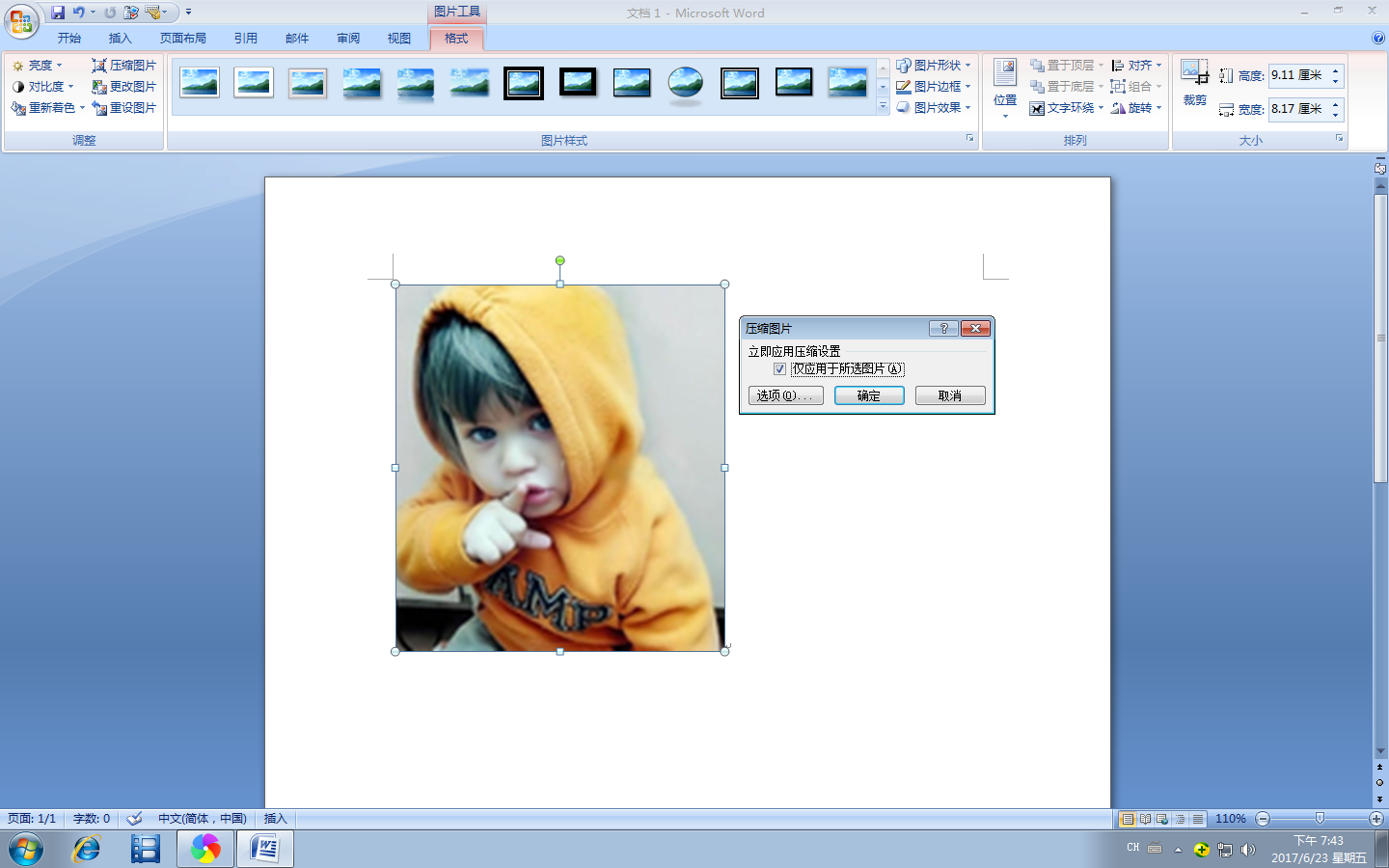The width and height of the screenshot is (1389, 868).
Task: Click the height field showing 9.11 厘米
Action: point(1298,75)
